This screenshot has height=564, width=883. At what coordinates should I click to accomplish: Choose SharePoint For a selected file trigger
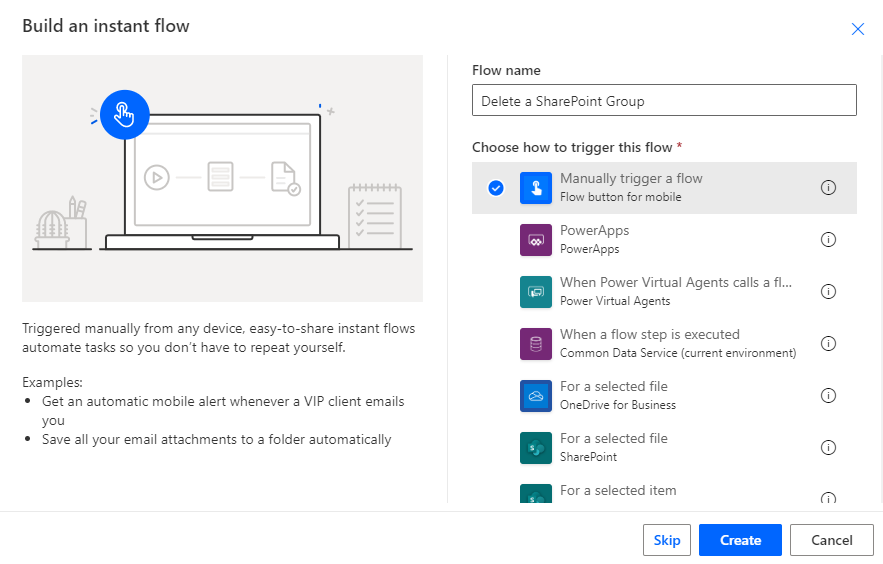coord(665,448)
